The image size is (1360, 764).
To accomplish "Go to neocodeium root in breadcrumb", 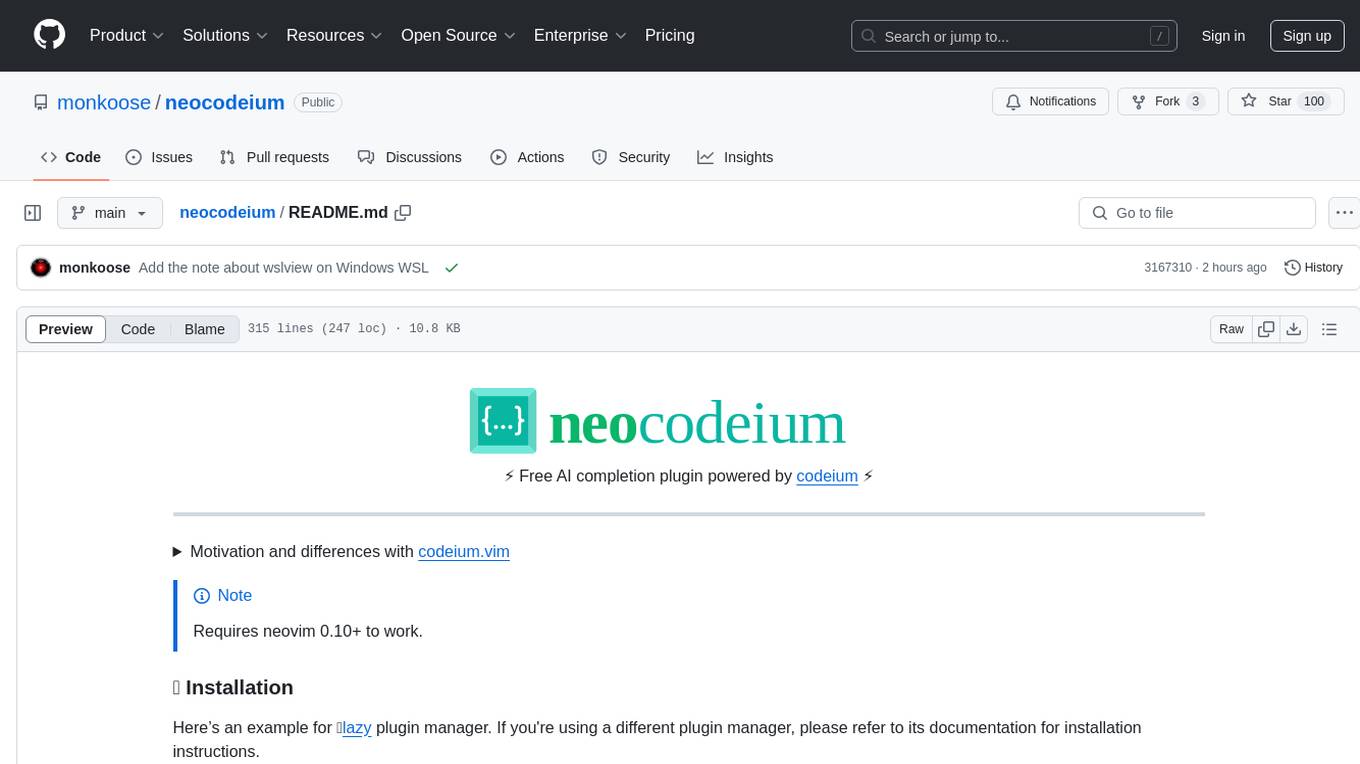I will click(x=227, y=212).
